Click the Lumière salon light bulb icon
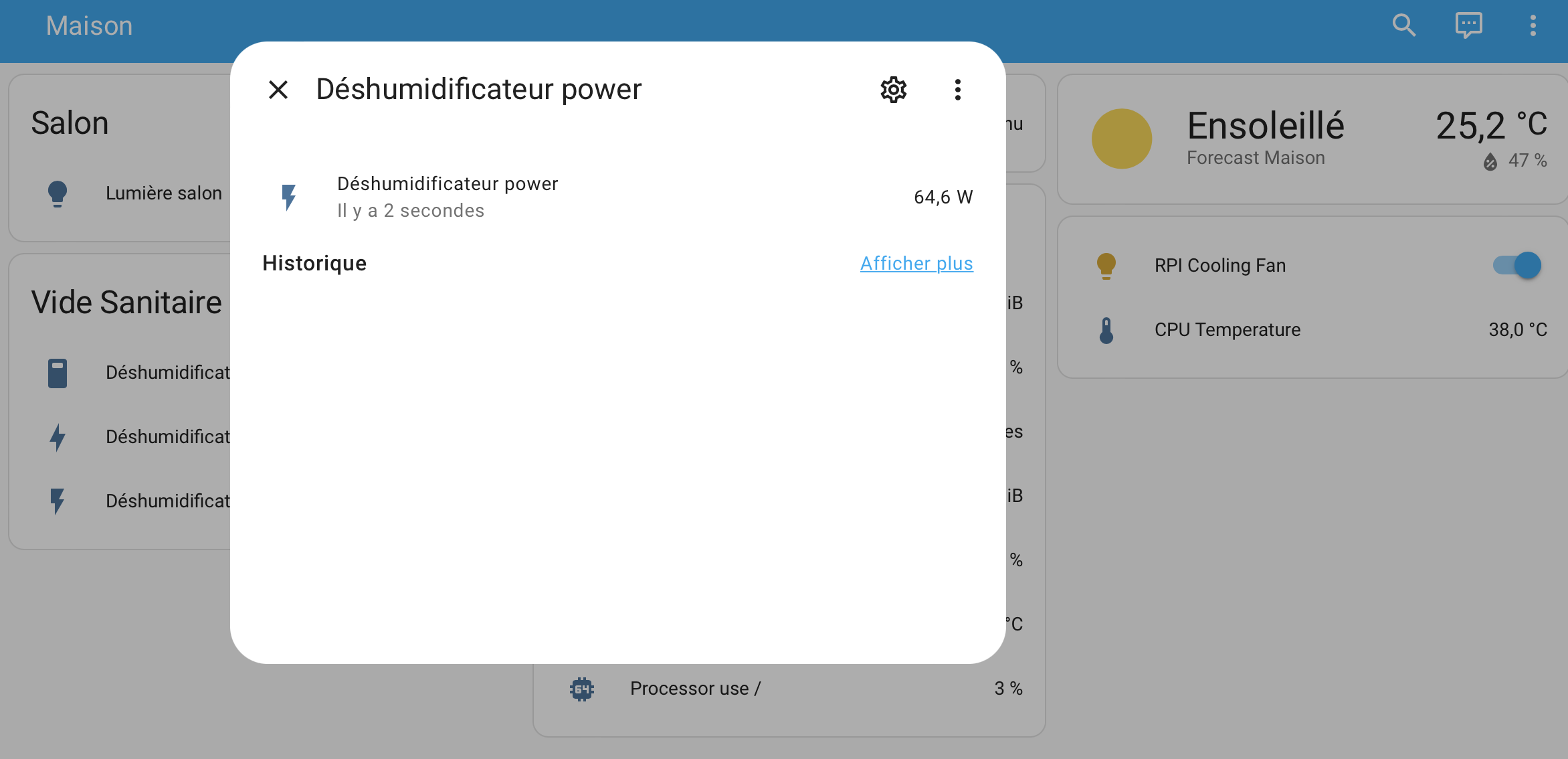 click(58, 193)
